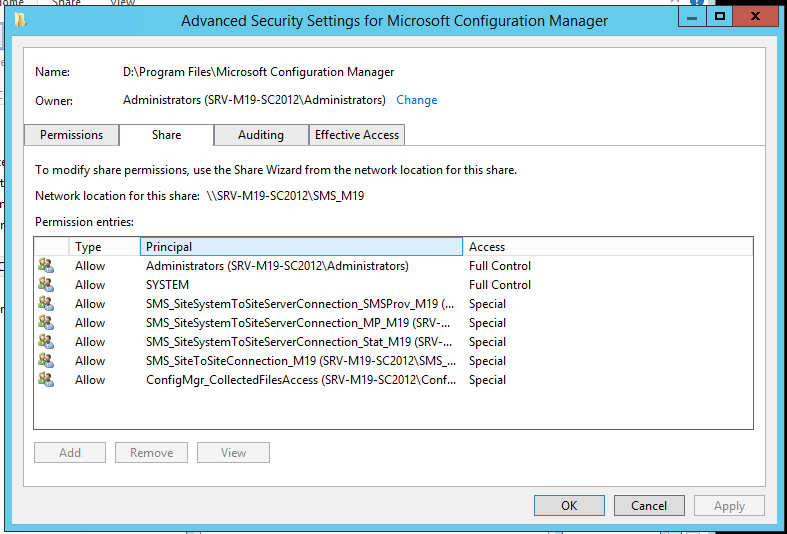The width and height of the screenshot is (787, 534).
Task: Click the Remove button
Action: 151,453
